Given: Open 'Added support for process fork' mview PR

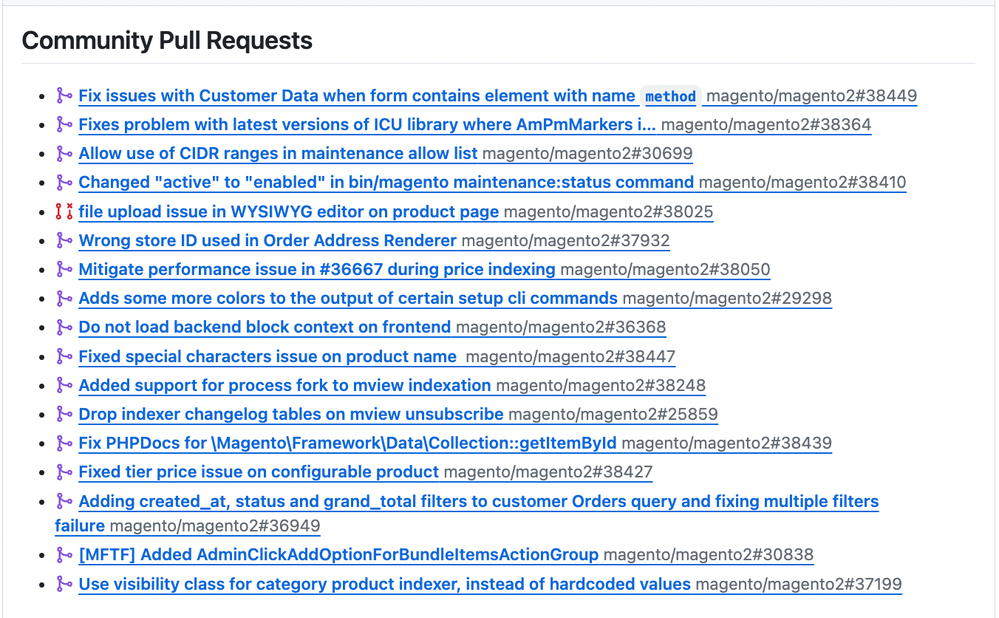Looking at the screenshot, I should click(x=285, y=386).
